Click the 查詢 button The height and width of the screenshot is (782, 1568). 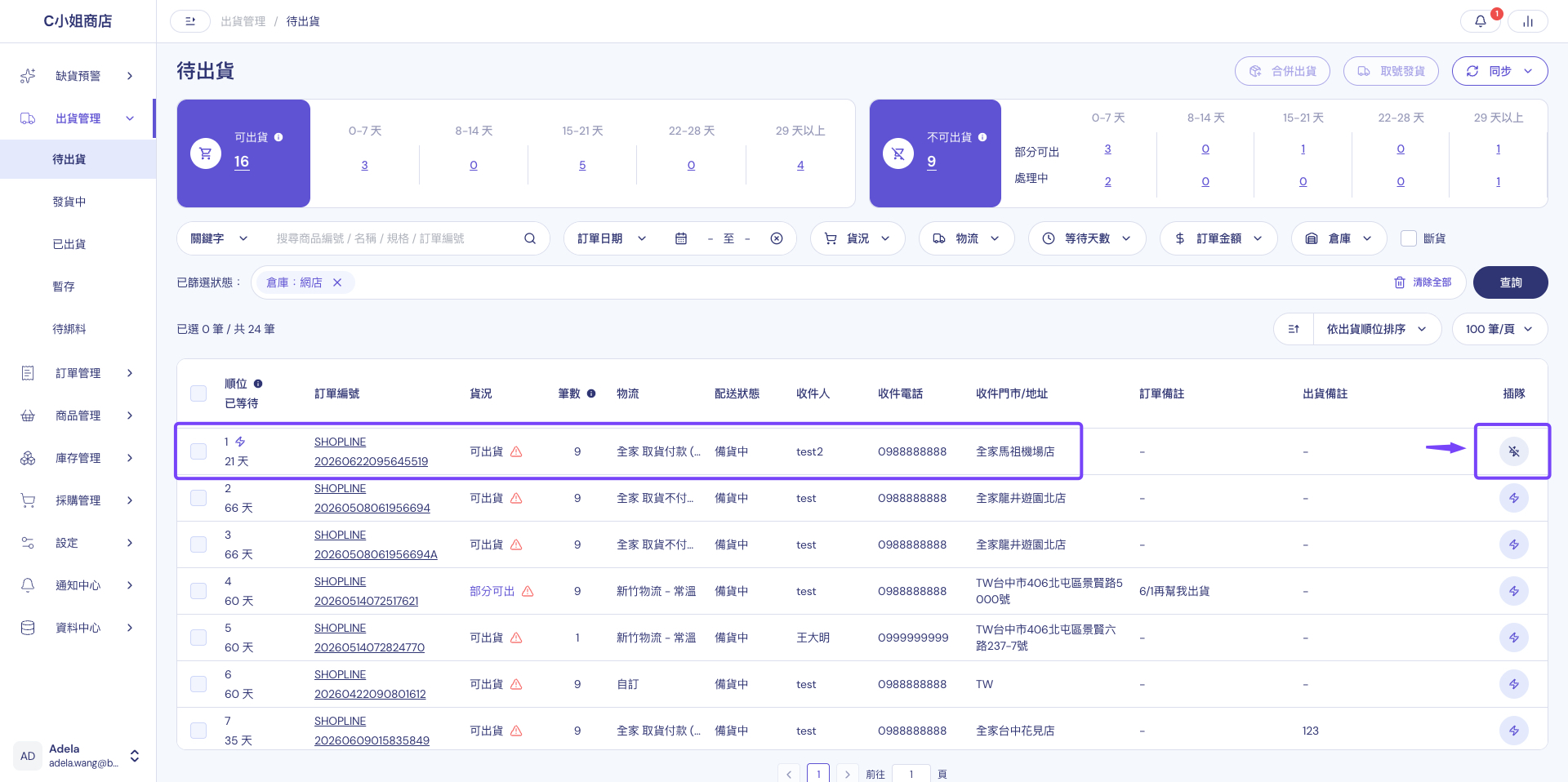(x=1510, y=282)
